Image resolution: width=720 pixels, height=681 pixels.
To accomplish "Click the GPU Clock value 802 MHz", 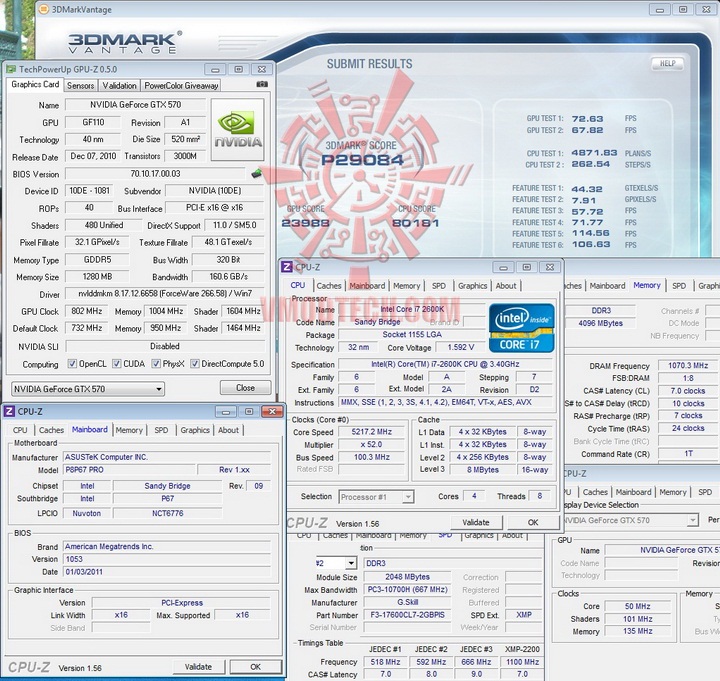I will click(87, 311).
